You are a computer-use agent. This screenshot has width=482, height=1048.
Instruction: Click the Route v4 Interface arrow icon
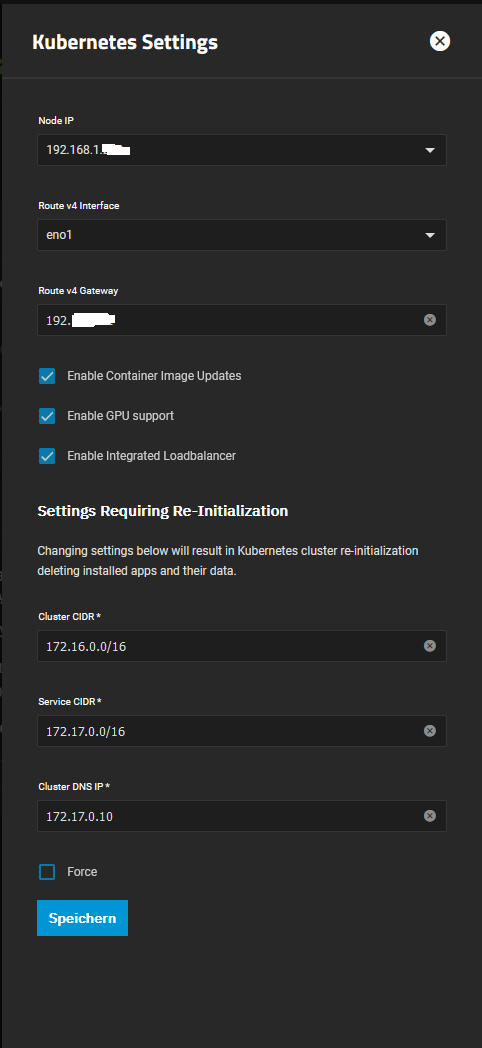pos(430,235)
